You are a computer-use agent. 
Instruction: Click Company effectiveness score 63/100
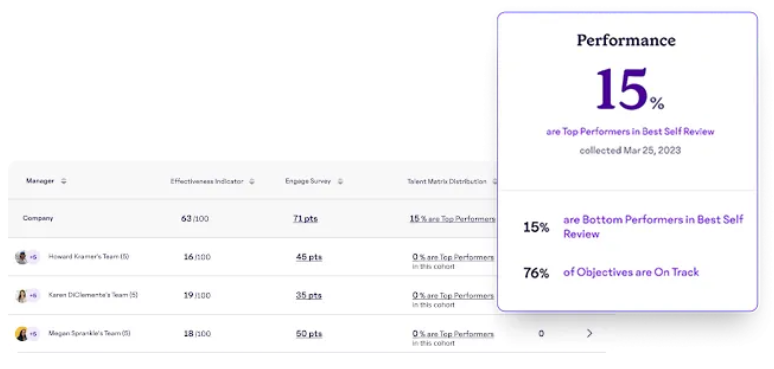click(x=195, y=219)
